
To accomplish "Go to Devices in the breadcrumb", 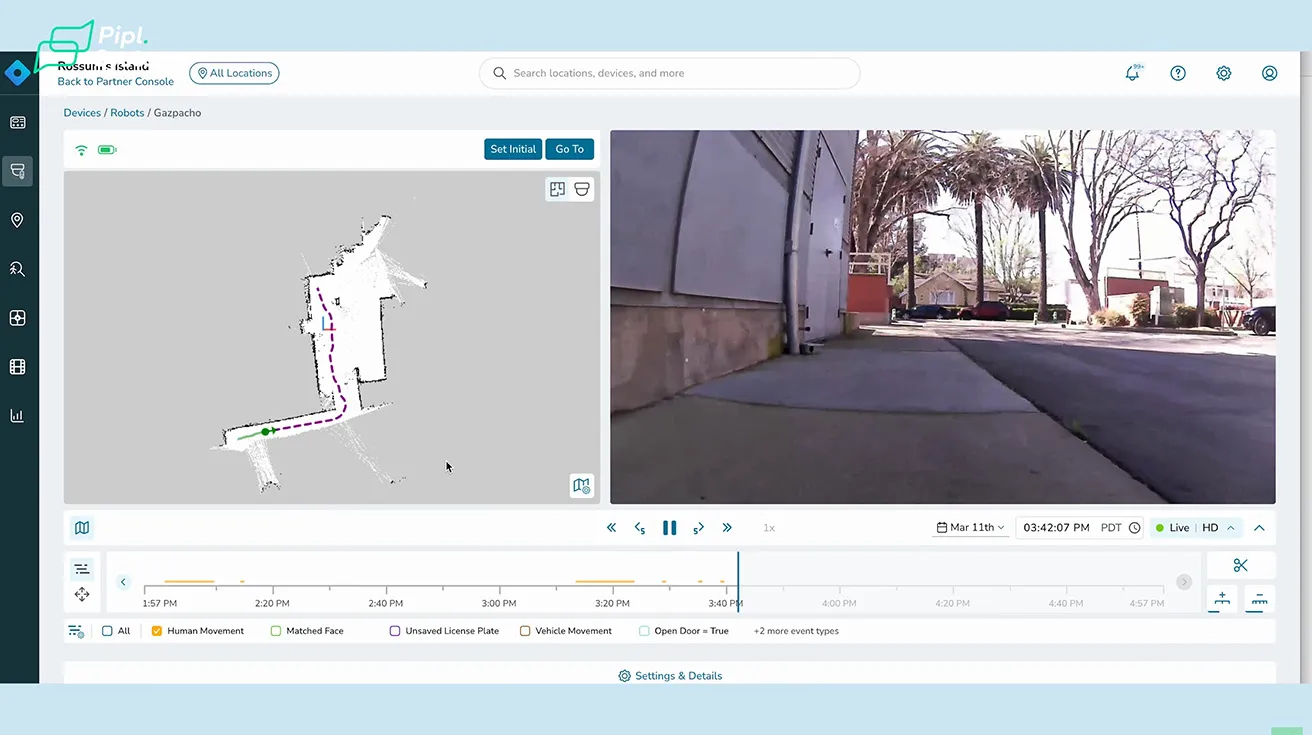I will tap(82, 113).
